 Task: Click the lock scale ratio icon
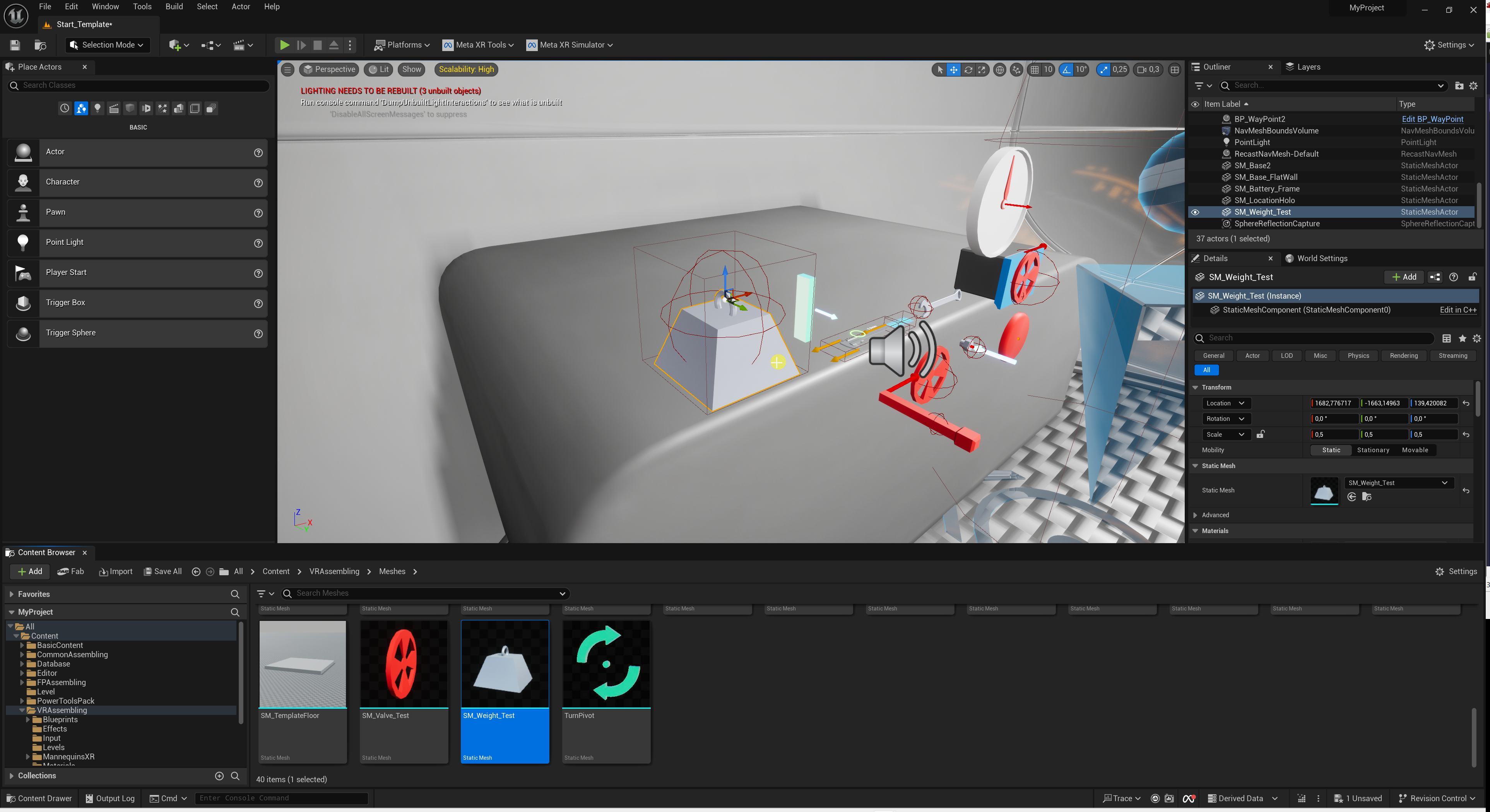coord(1261,434)
